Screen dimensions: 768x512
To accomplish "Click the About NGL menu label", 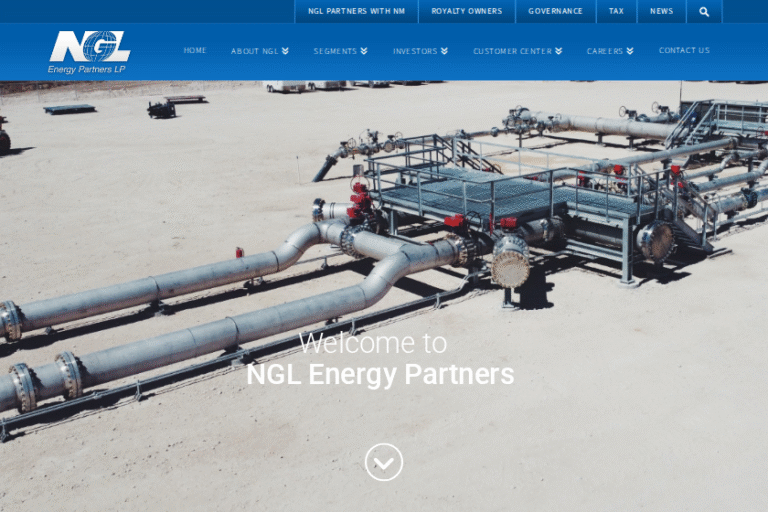I will (x=255, y=51).
